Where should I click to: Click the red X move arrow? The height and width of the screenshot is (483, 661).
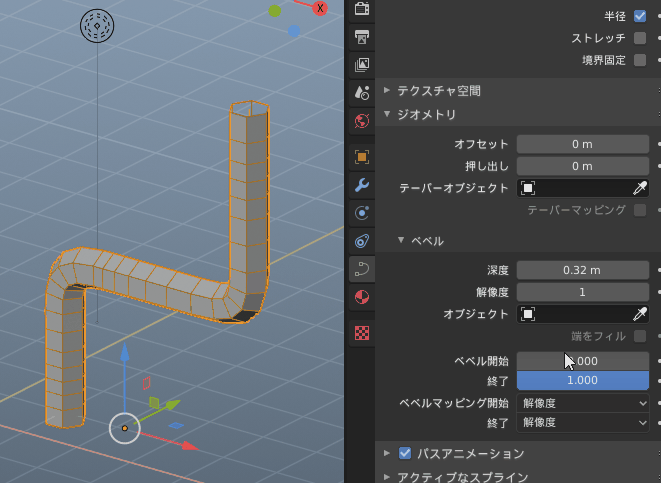pos(189,445)
